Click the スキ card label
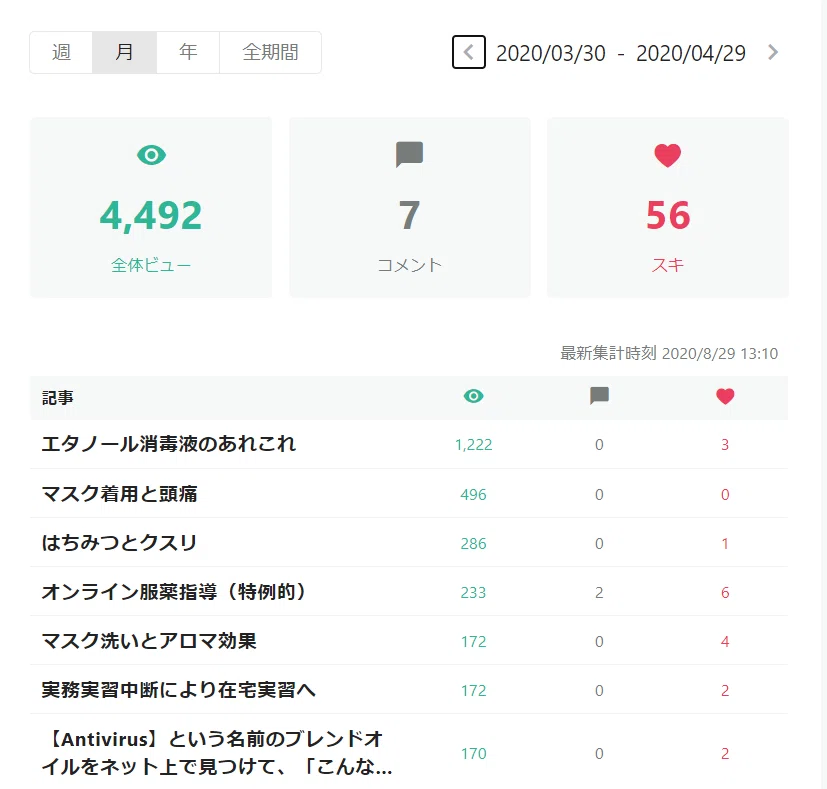The image size is (827, 789). 668,265
